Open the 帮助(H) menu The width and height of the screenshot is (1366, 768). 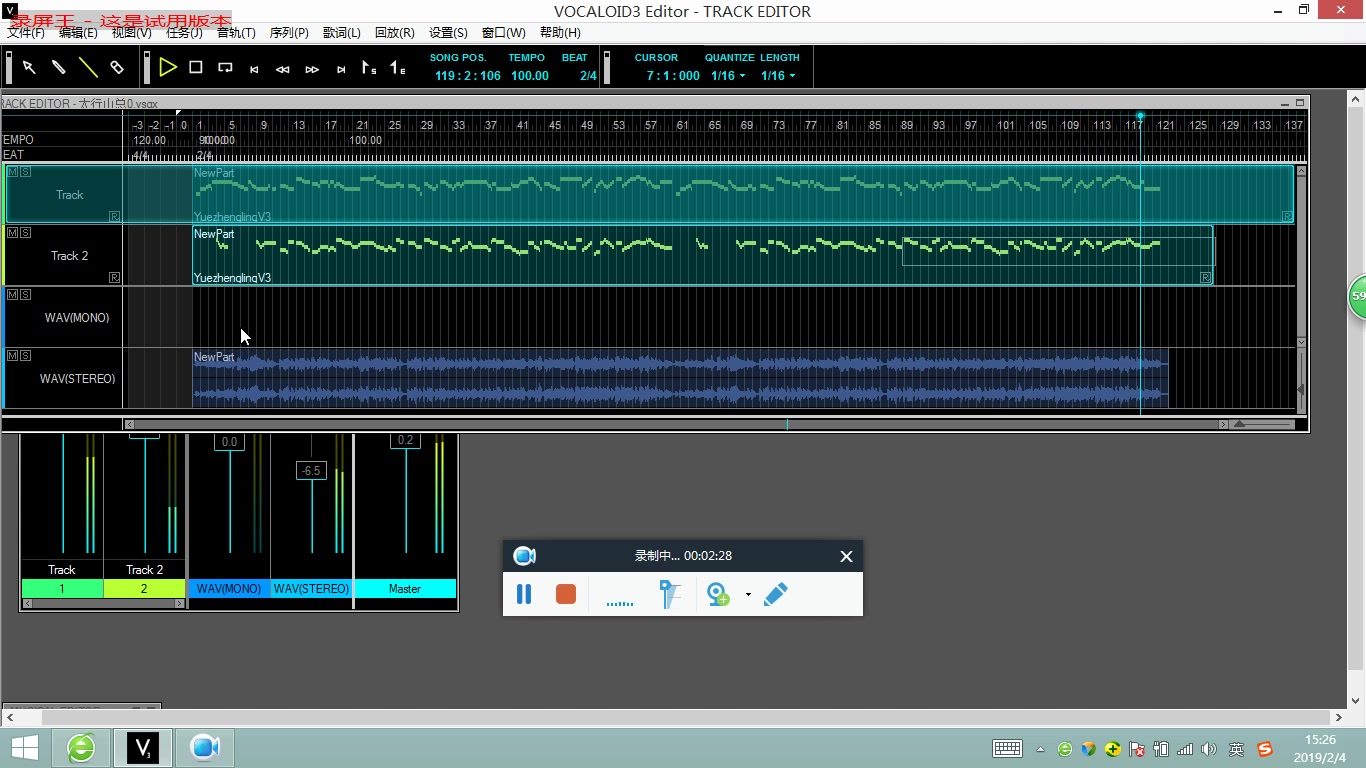[x=560, y=33]
